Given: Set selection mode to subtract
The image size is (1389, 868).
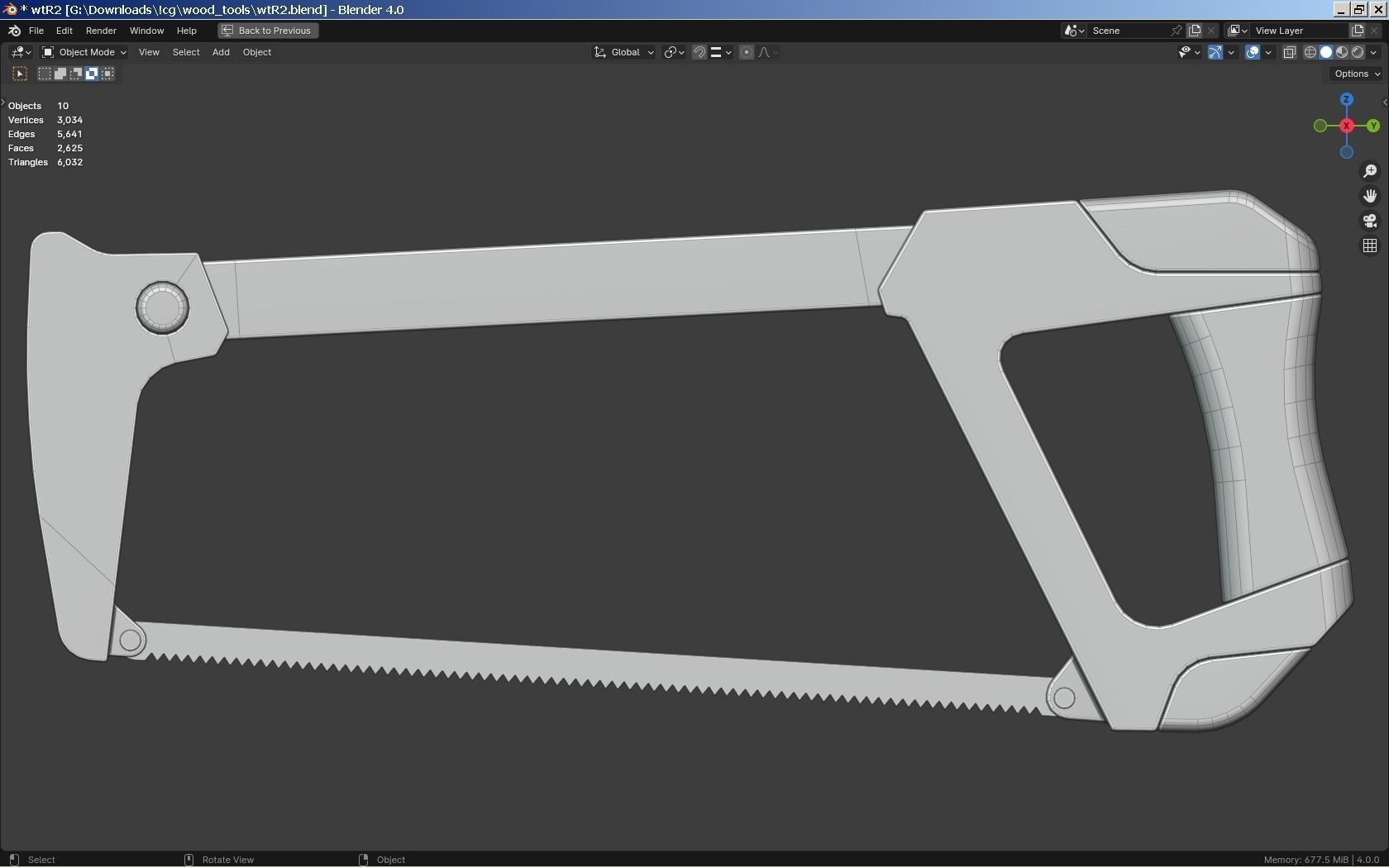Looking at the screenshot, I should [76, 74].
